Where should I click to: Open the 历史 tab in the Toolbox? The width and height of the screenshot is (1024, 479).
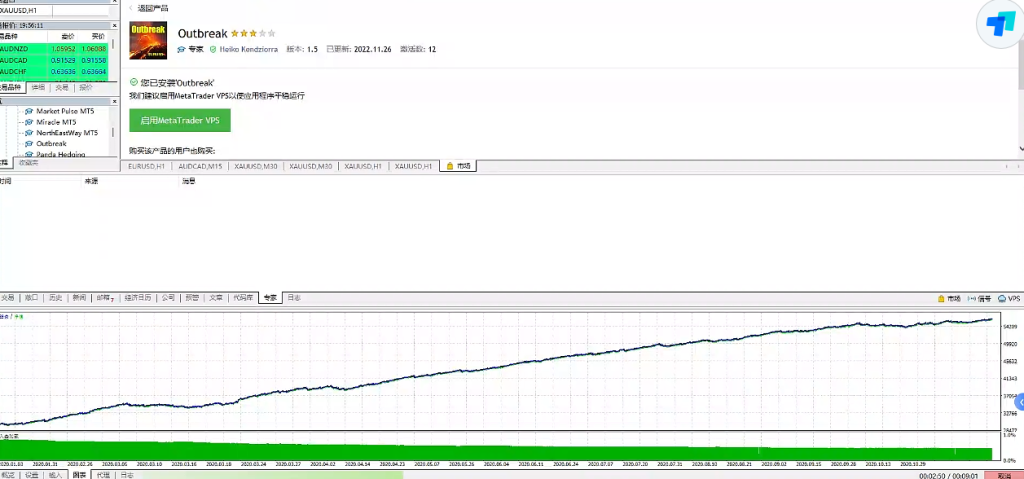(x=55, y=298)
